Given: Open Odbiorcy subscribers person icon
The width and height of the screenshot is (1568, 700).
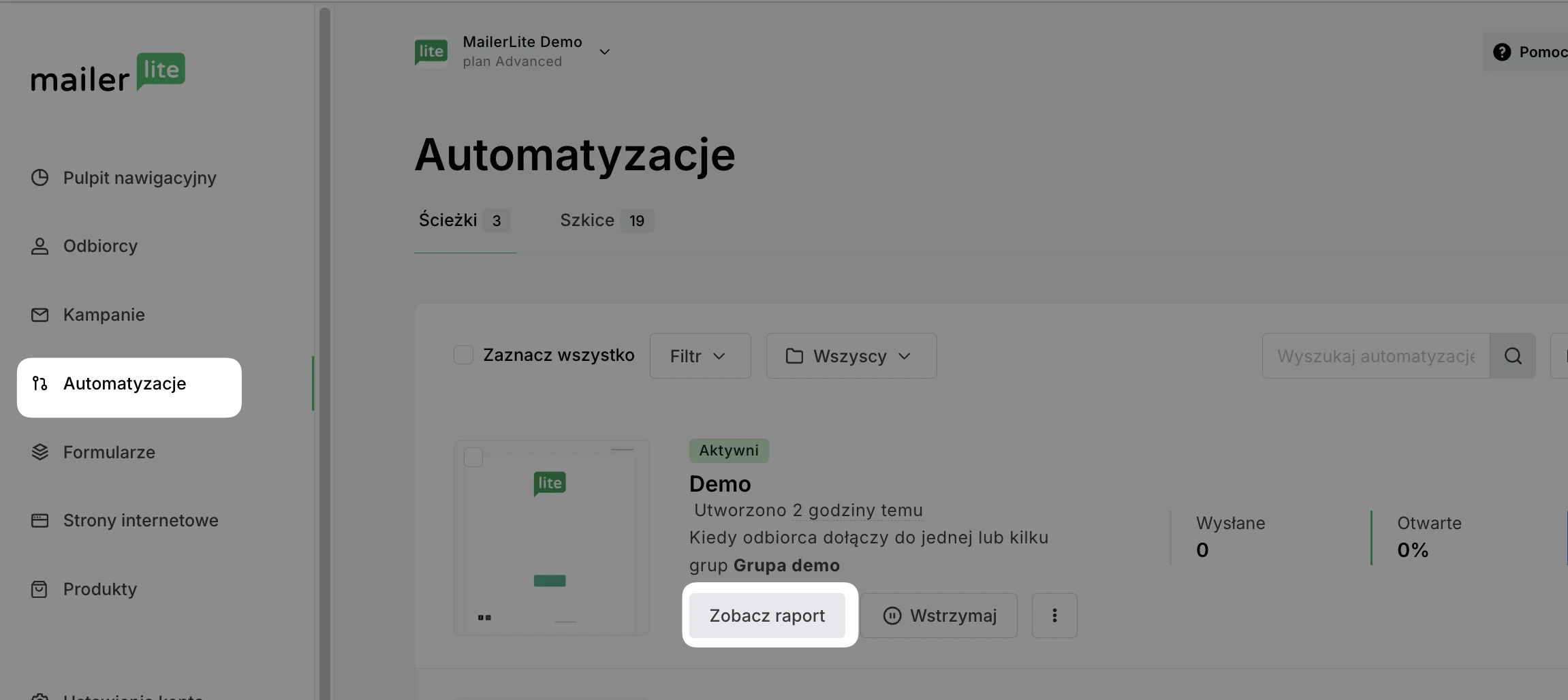Looking at the screenshot, I should coord(40,246).
